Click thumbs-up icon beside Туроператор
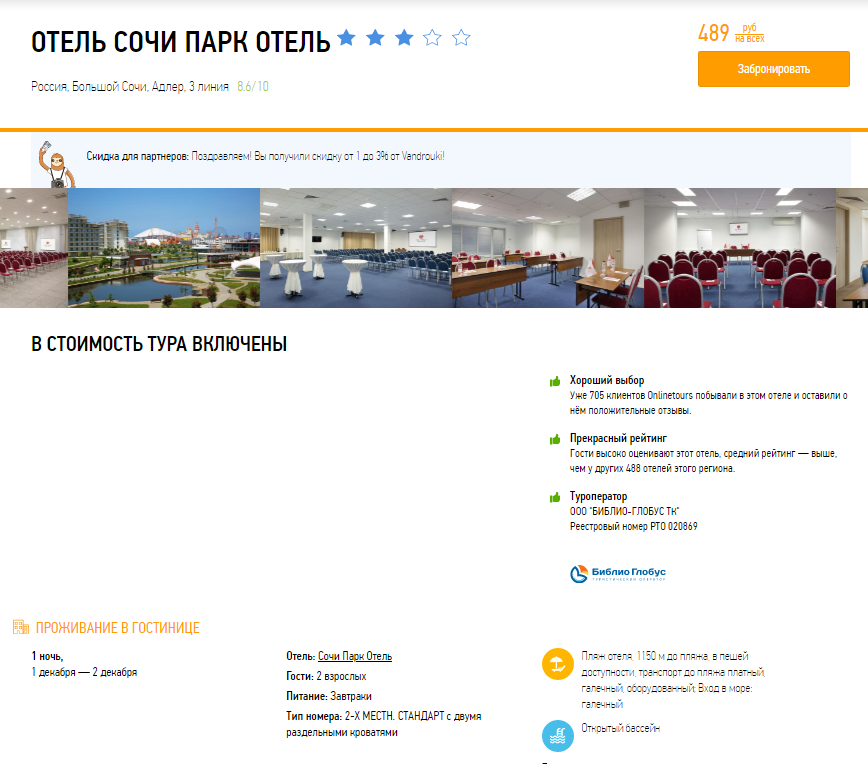The width and height of the screenshot is (868, 764). [555, 498]
